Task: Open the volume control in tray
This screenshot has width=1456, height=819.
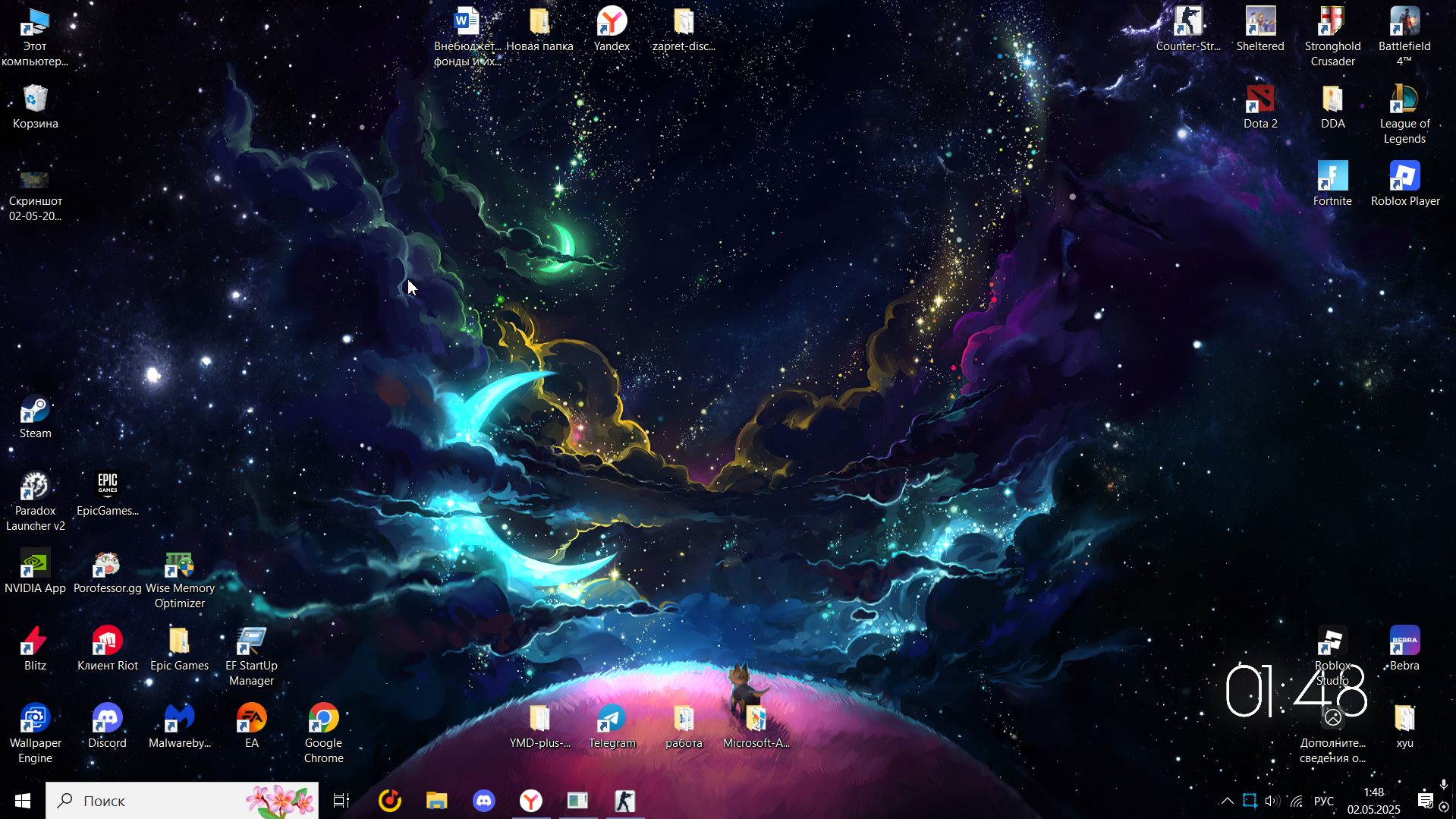Action: [x=1272, y=801]
